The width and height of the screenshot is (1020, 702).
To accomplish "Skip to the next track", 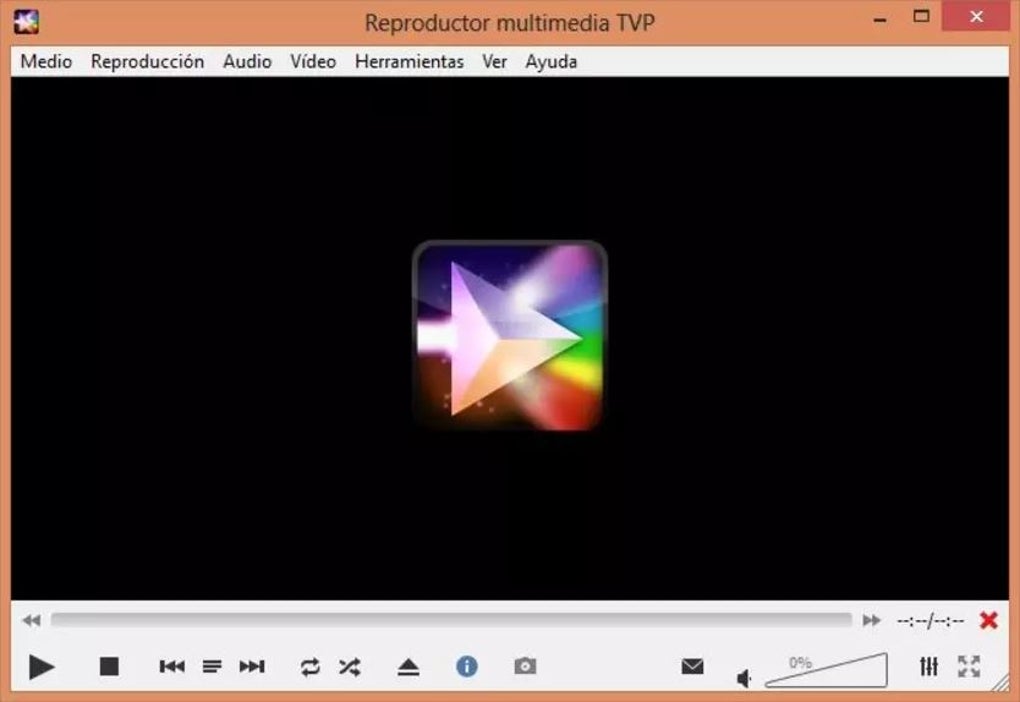I will pyautogui.click(x=253, y=664).
